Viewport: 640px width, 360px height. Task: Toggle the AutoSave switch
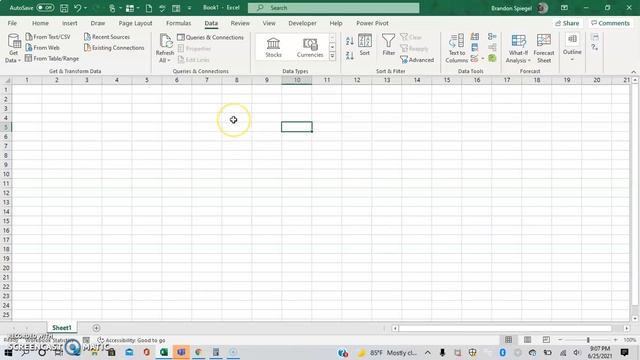tap(45, 8)
